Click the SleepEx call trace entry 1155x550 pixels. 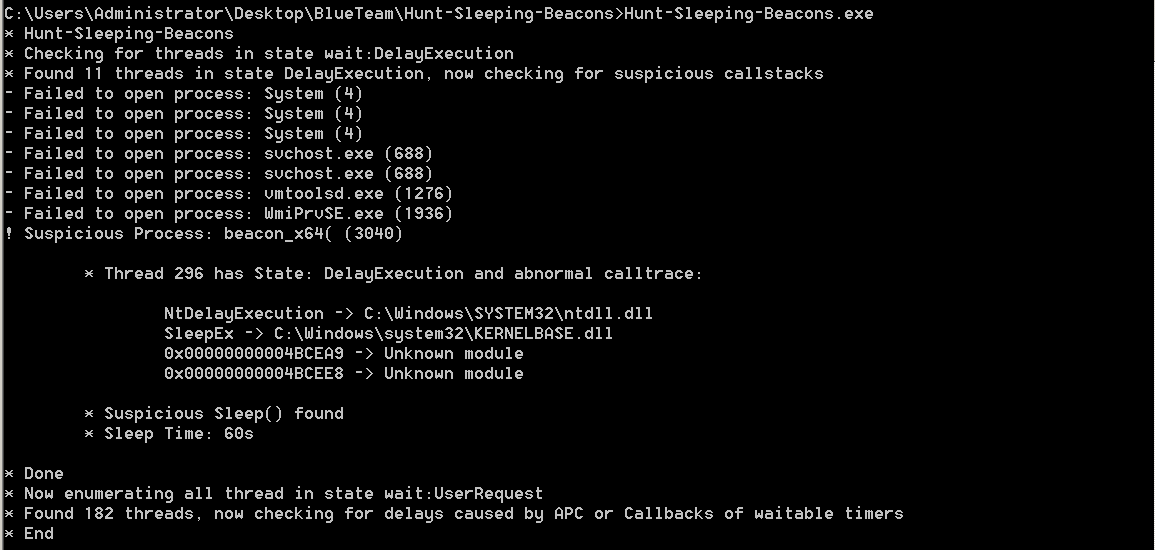click(x=198, y=333)
